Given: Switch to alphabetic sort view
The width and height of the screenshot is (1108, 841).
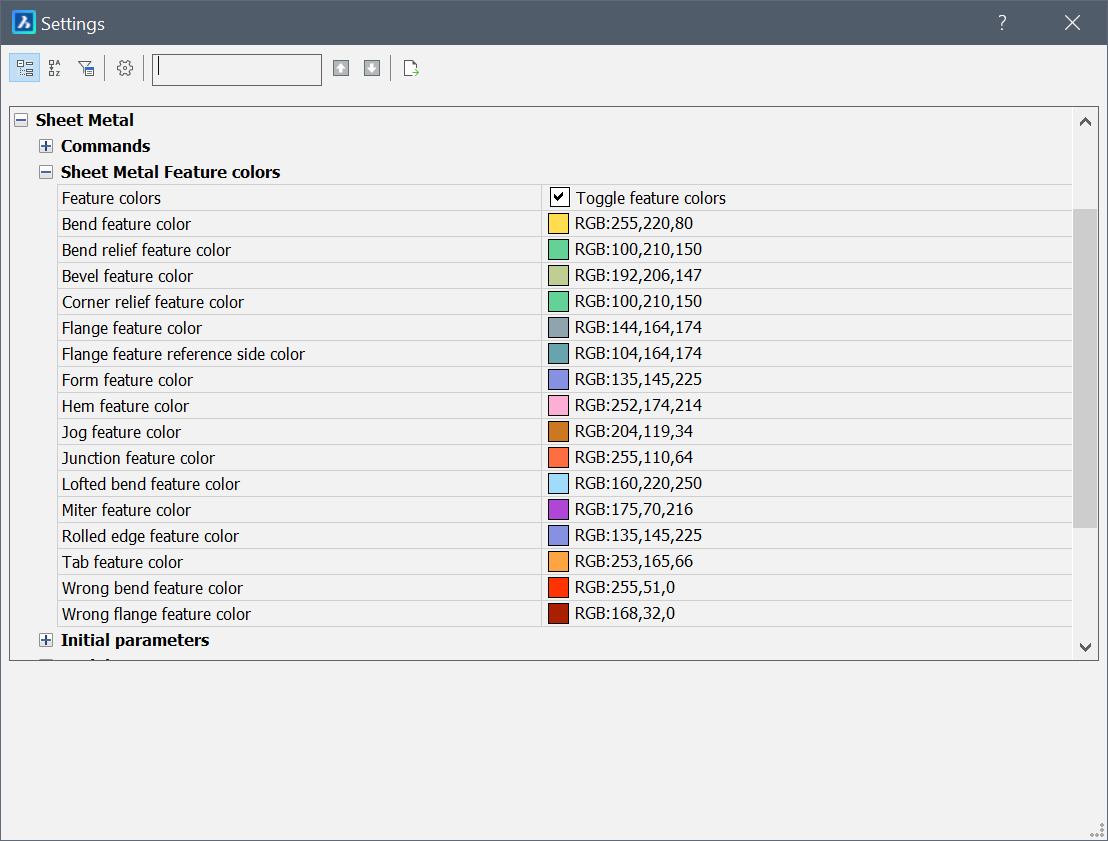Looking at the screenshot, I should click(x=55, y=68).
